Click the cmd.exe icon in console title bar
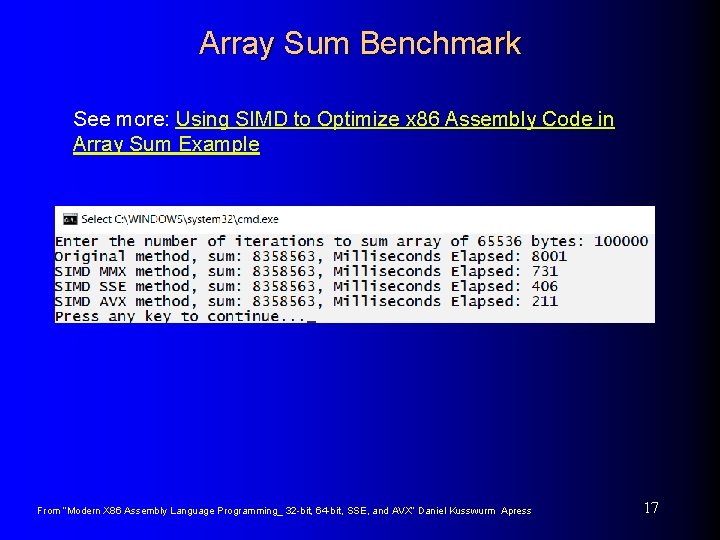The width and height of the screenshot is (720, 540). click(x=70, y=219)
